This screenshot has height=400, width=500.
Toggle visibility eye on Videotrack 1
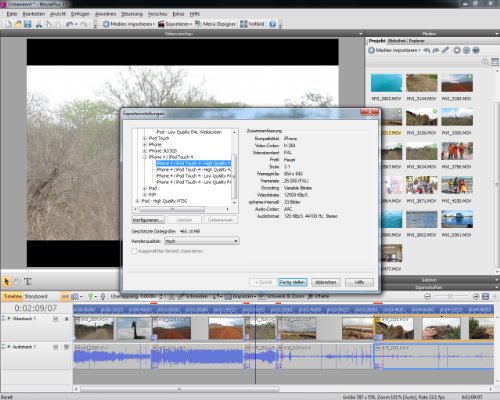66,319
